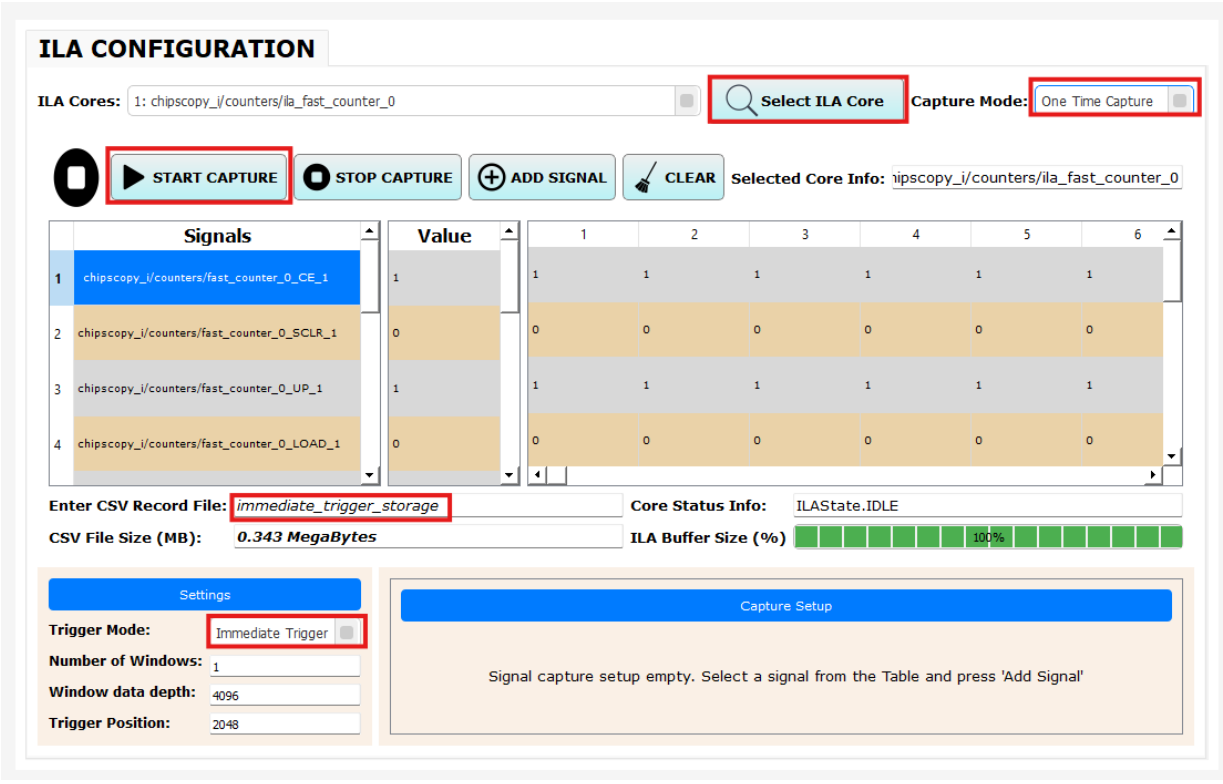
Task: Click the Window data depth field
Action: pyautogui.click(x=284, y=695)
